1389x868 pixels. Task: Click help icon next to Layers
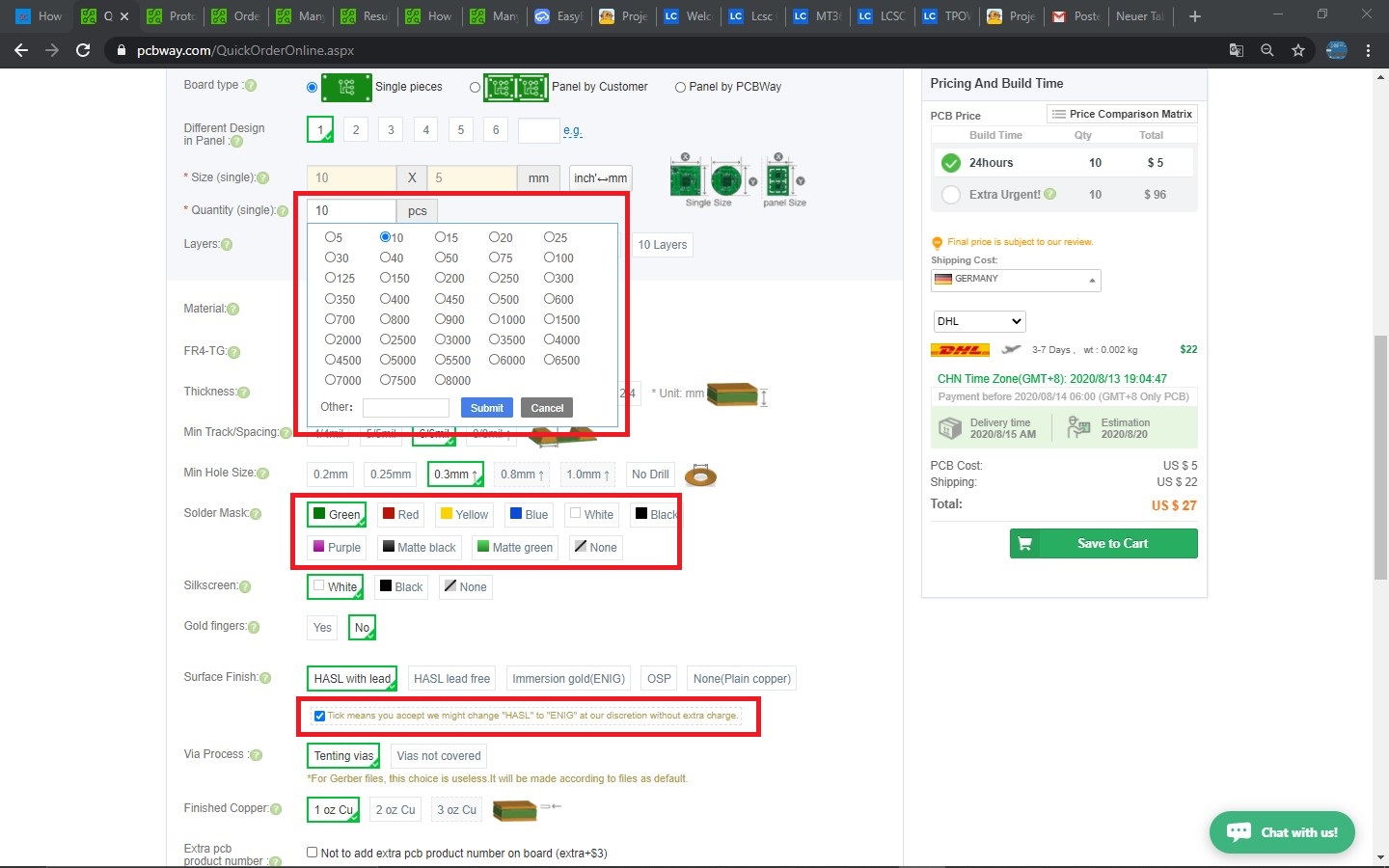pyautogui.click(x=227, y=245)
